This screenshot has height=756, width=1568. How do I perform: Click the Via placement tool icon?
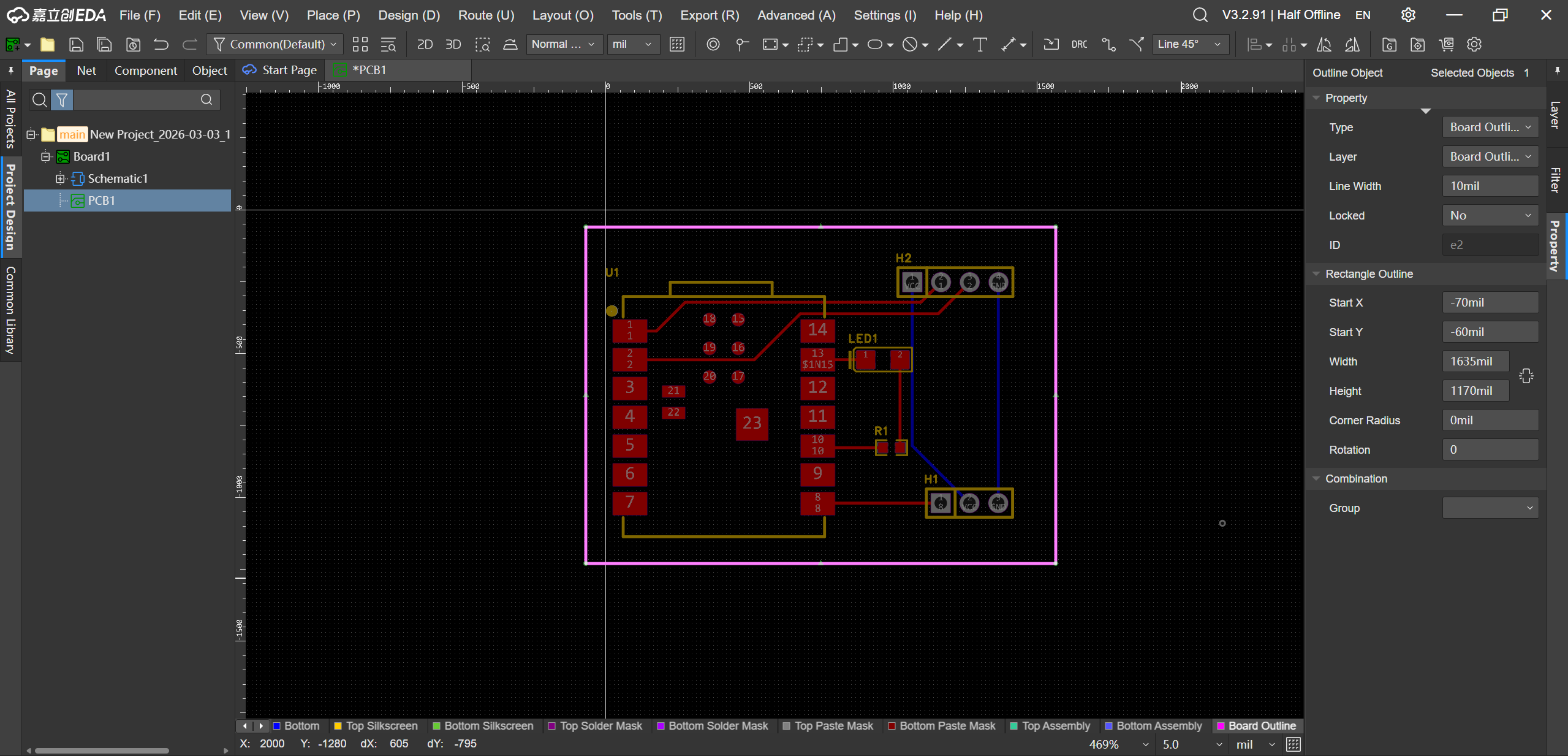[x=713, y=44]
